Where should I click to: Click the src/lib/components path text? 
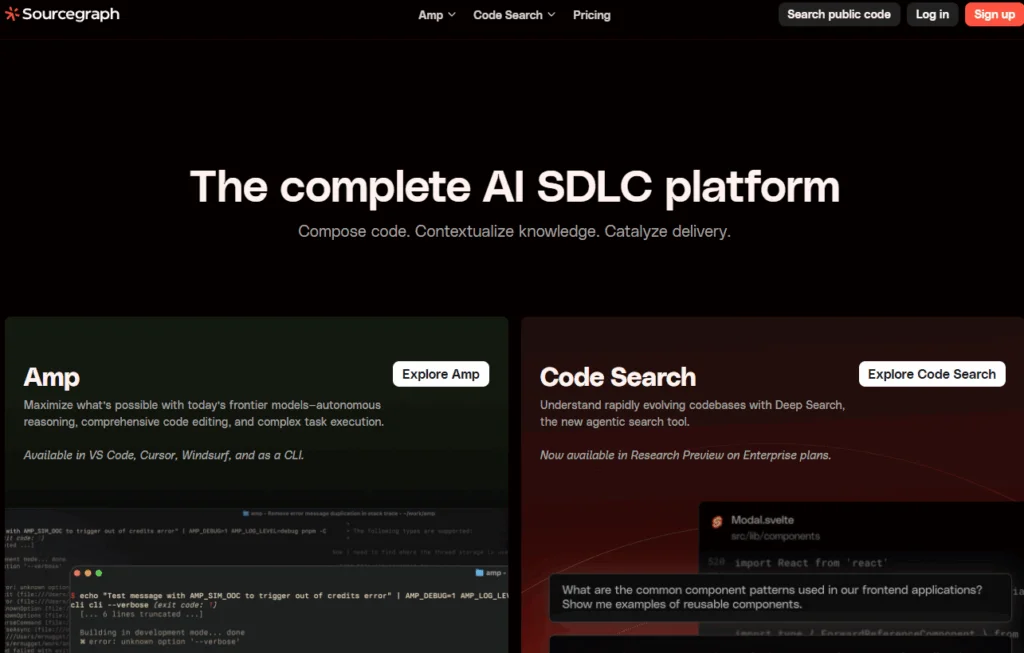pos(775,536)
